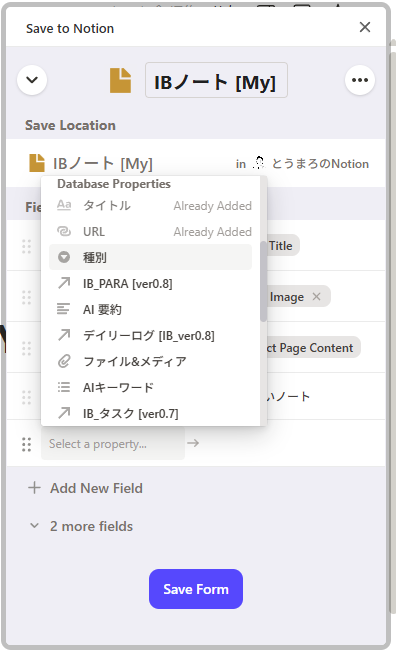Click the already-added URL property
This screenshot has height=659, width=396.
(x=150, y=232)
